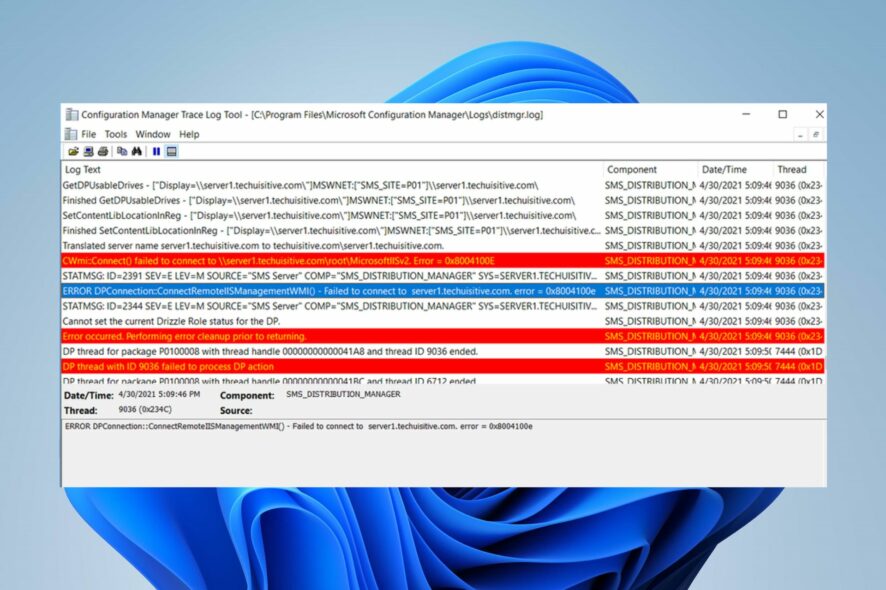The image size is (886, 590).
Task: Select the CWmi::Connect() failed error row
Action: (300, 261)
